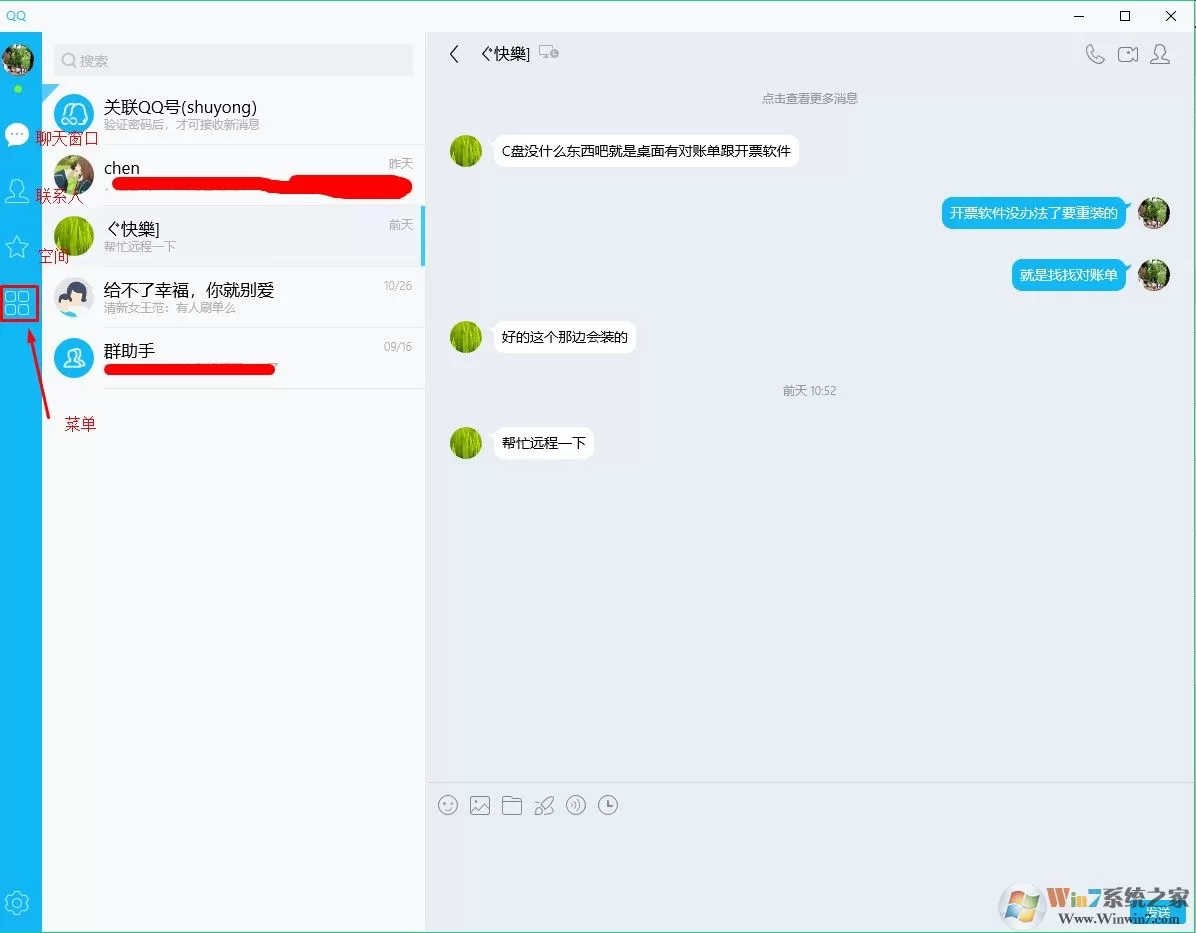
Task: Click the QQ title text
Action: 16,15
